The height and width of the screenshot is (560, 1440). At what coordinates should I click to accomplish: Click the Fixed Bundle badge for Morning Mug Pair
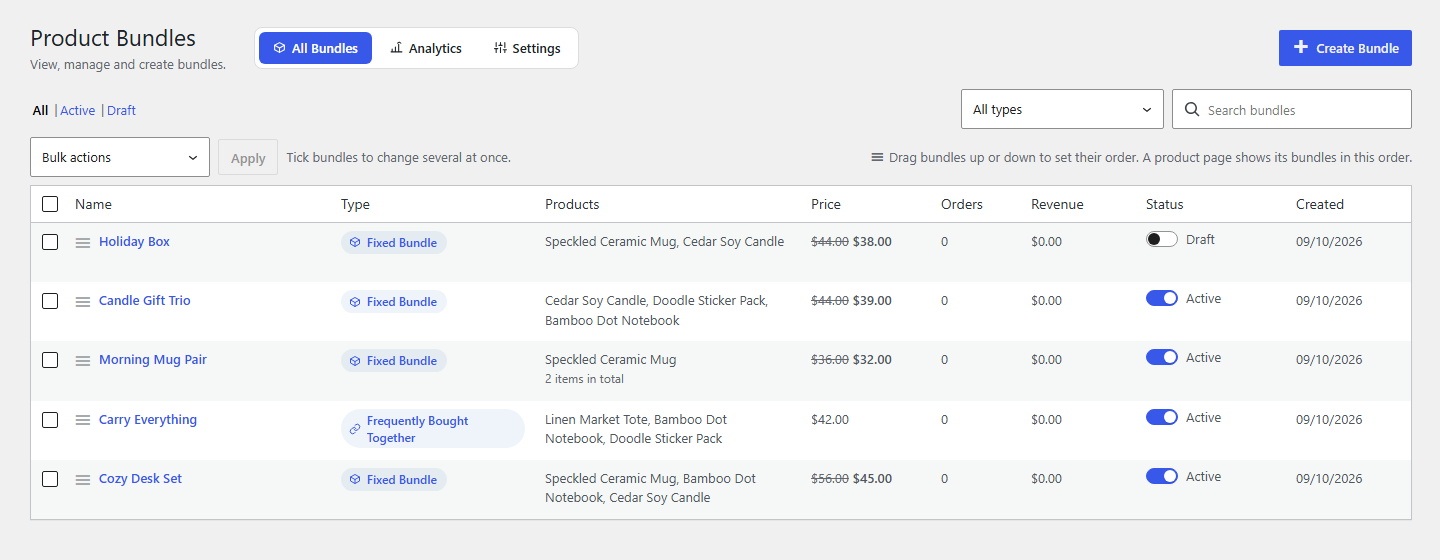point(394,361)
